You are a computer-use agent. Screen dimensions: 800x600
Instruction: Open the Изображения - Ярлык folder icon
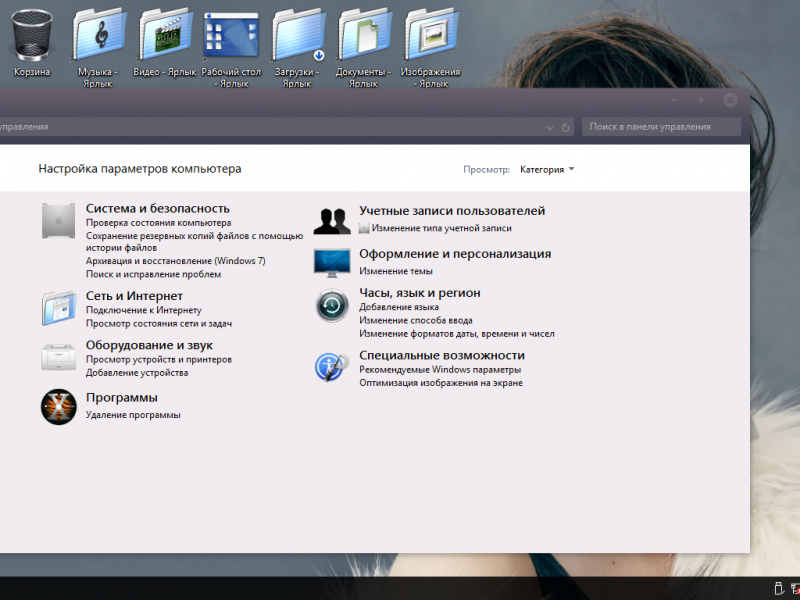(431, 36)
